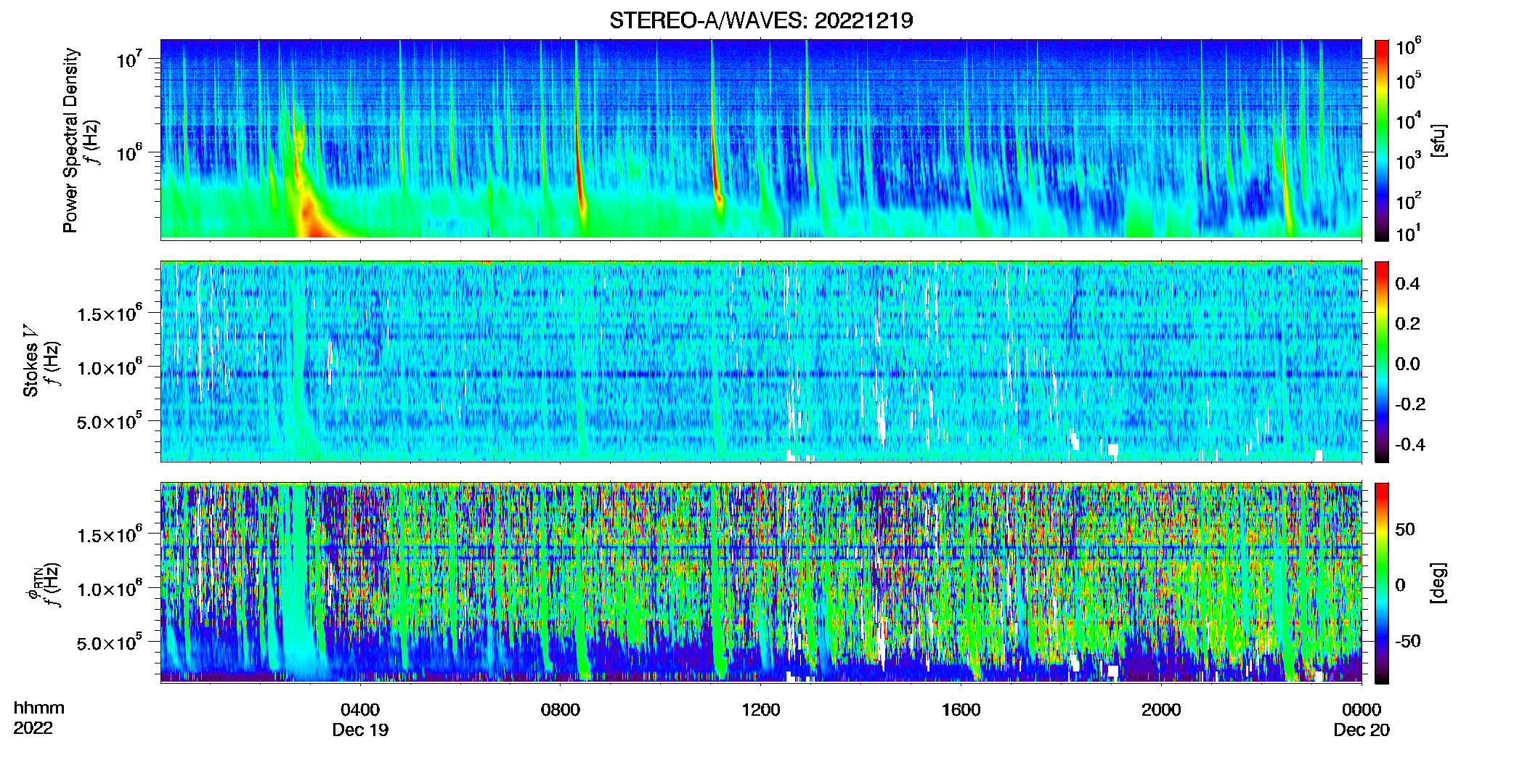Image resolution: width=1522 pixels, height=784 pixels.
Task: Click the 0.4 Stokes V color bar value
Action: pos(1407,284)
